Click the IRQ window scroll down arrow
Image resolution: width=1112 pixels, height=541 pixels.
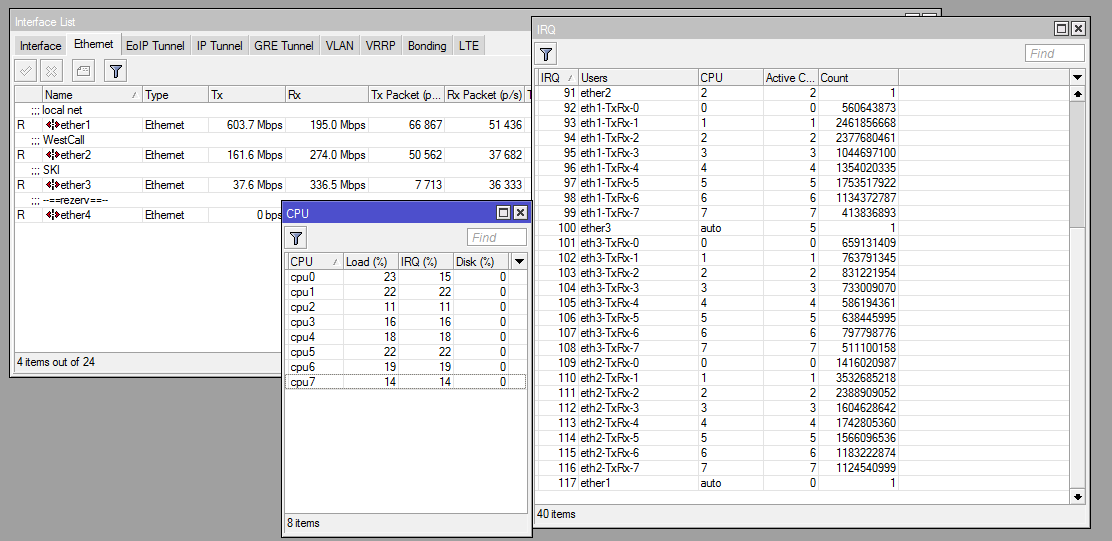[1077, 496]
